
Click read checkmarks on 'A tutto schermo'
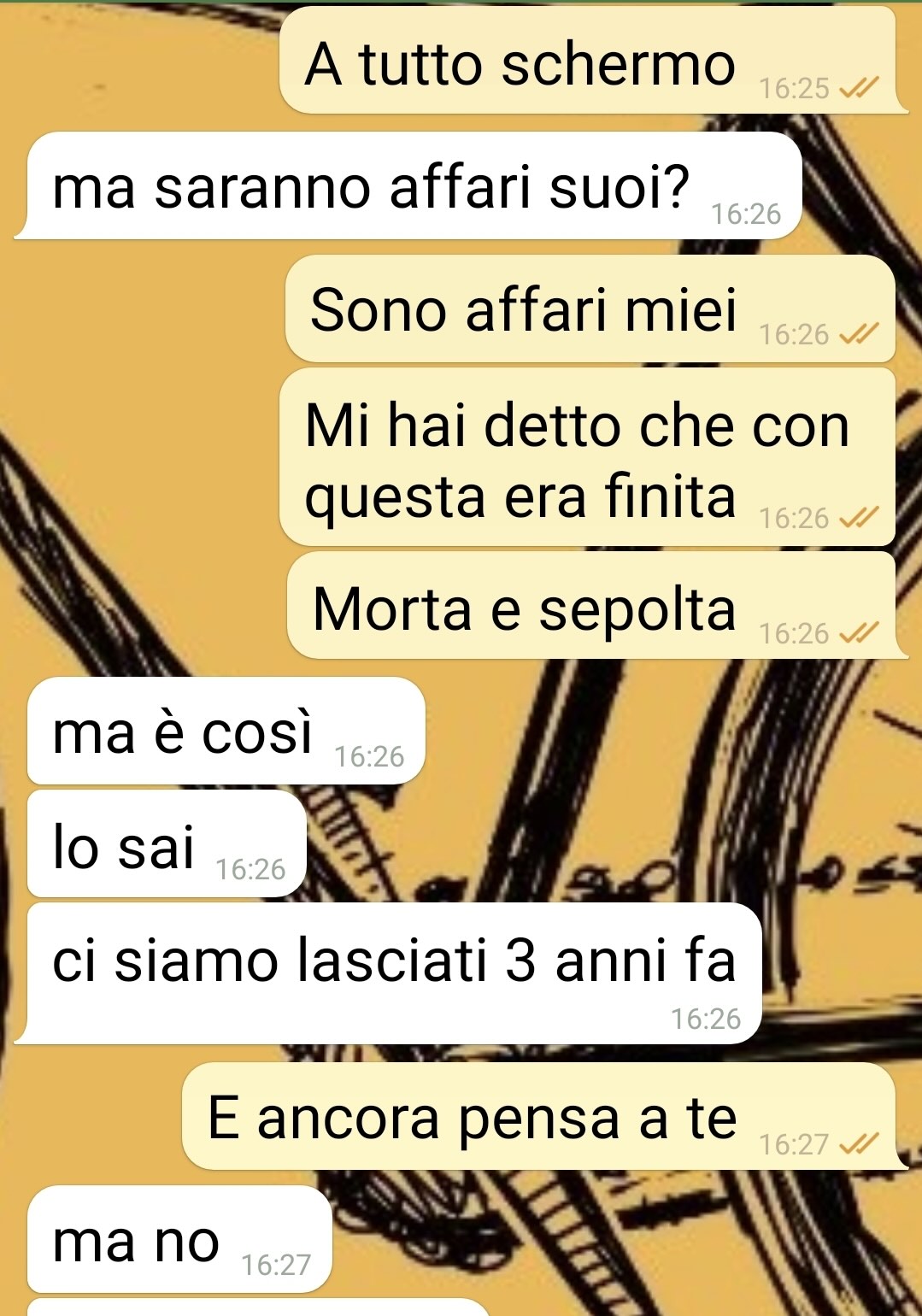[x=859, y=88]
